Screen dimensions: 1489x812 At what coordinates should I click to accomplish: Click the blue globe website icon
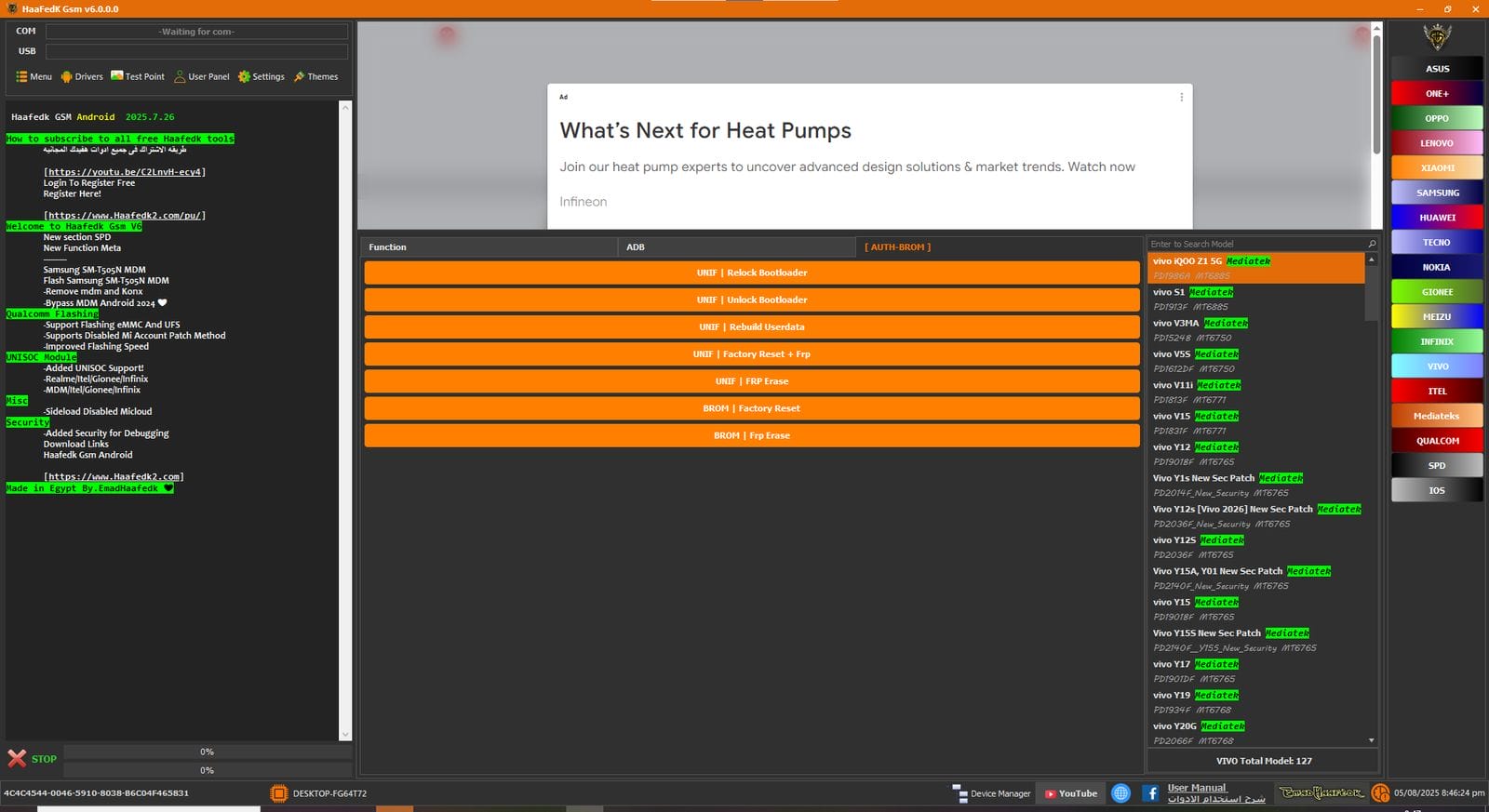point(1121,793)
